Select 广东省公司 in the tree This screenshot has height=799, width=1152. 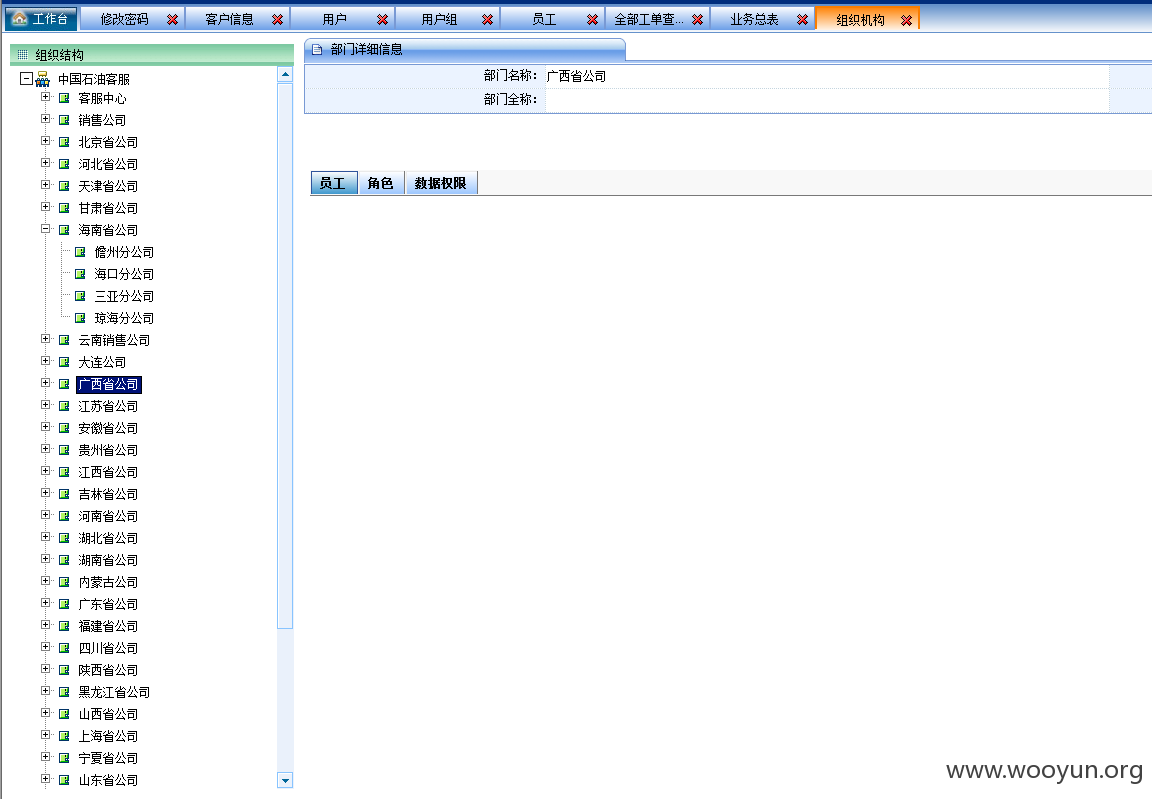pos(108,604)
